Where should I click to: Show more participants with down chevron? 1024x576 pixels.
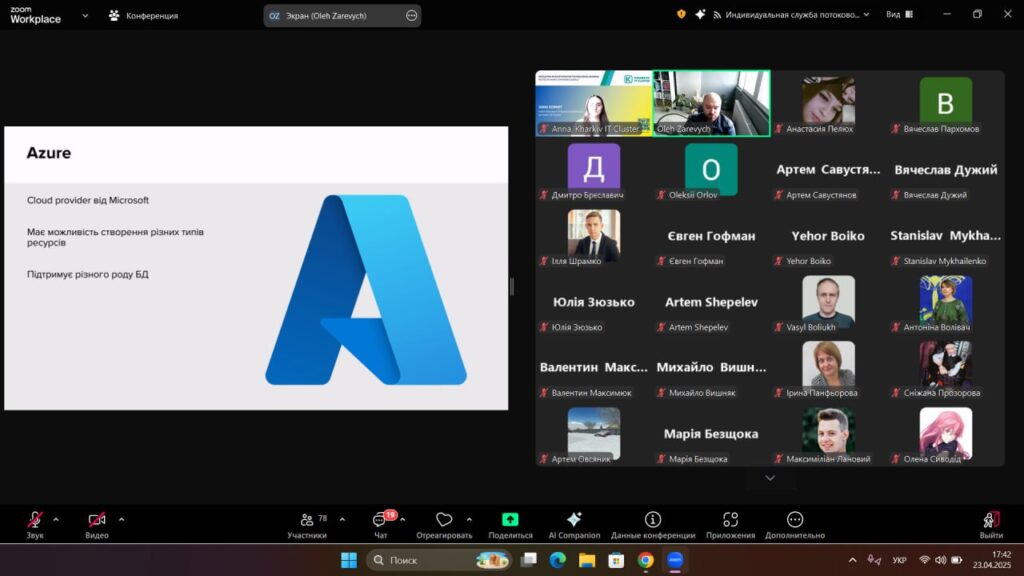(770, 478)
